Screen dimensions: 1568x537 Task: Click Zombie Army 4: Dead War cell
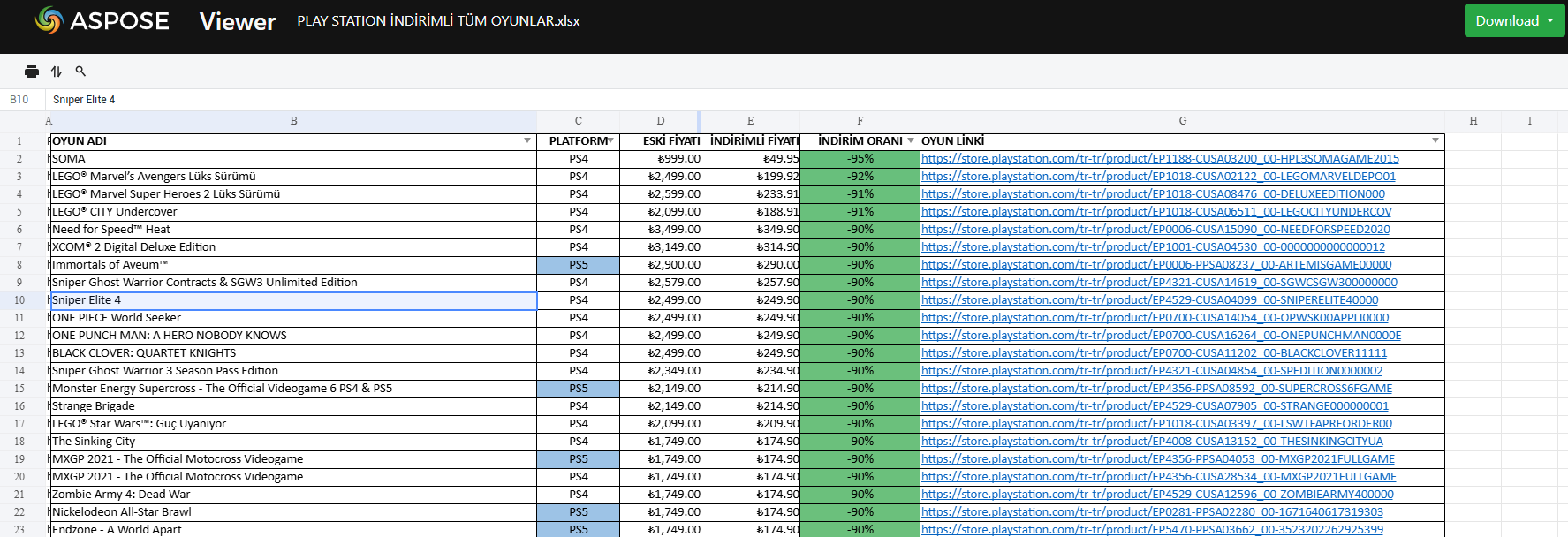click(294, 495)
